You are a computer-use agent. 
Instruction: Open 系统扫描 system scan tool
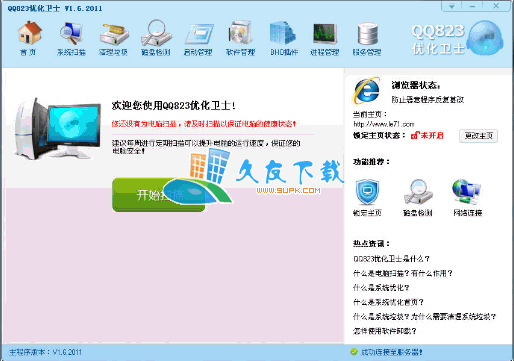click(x=71, y=38)
